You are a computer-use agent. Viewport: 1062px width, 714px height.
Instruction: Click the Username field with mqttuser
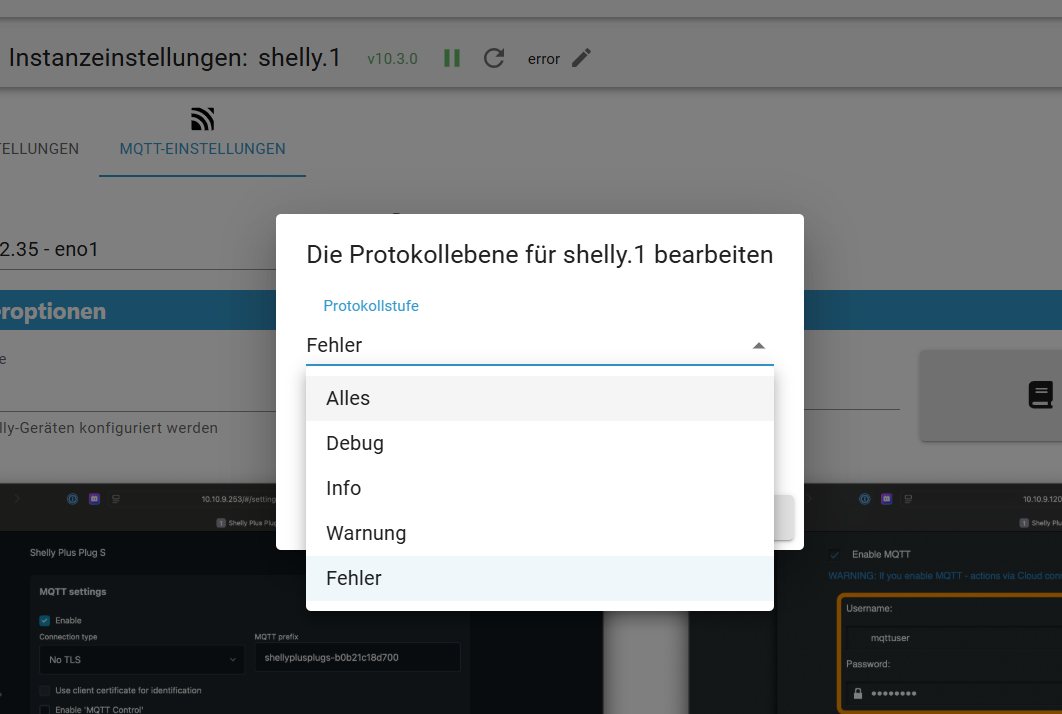pyautogui.click(x=950, y=637)
